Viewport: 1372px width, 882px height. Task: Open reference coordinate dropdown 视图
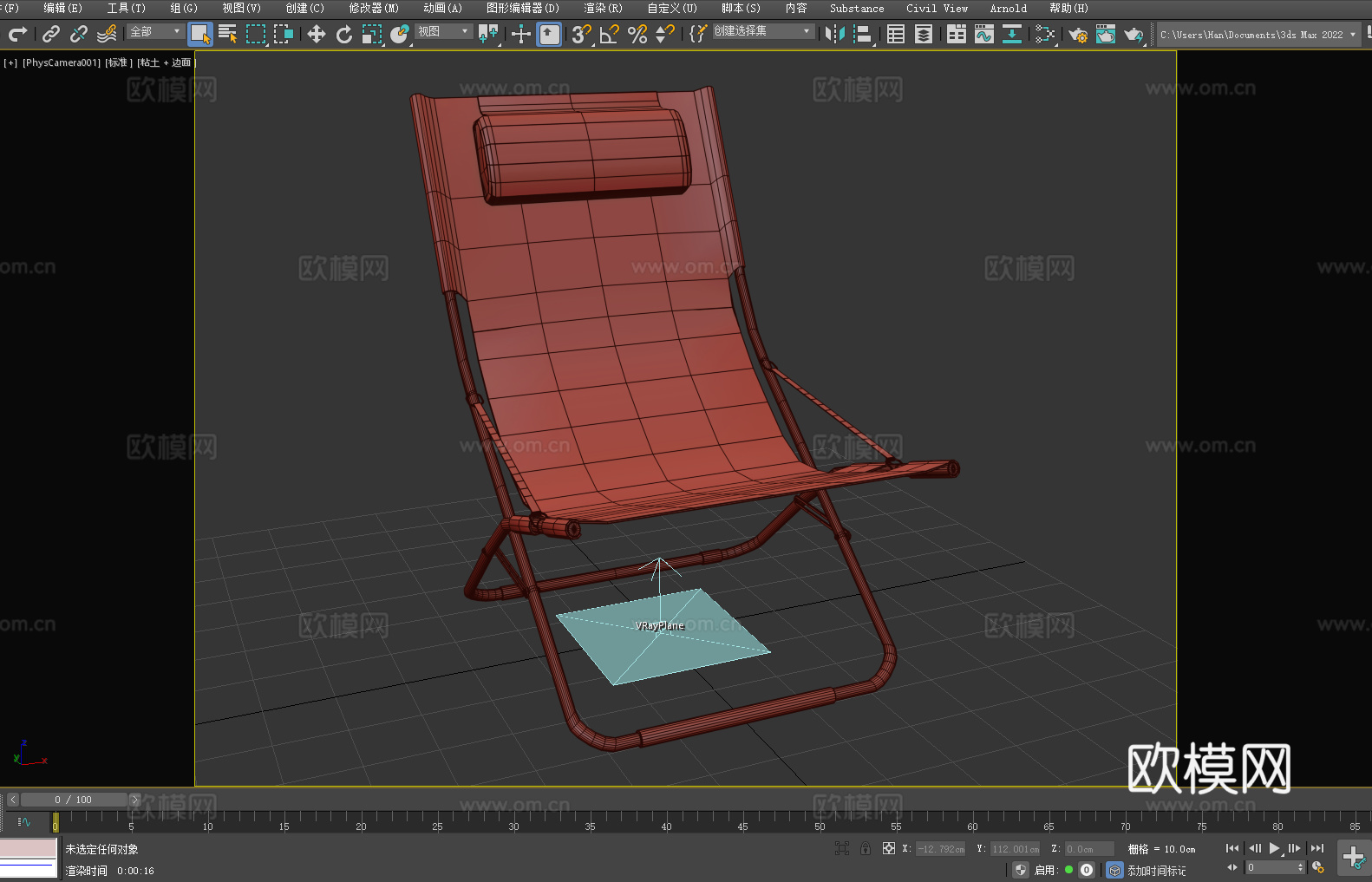click(x=443, y=31)
